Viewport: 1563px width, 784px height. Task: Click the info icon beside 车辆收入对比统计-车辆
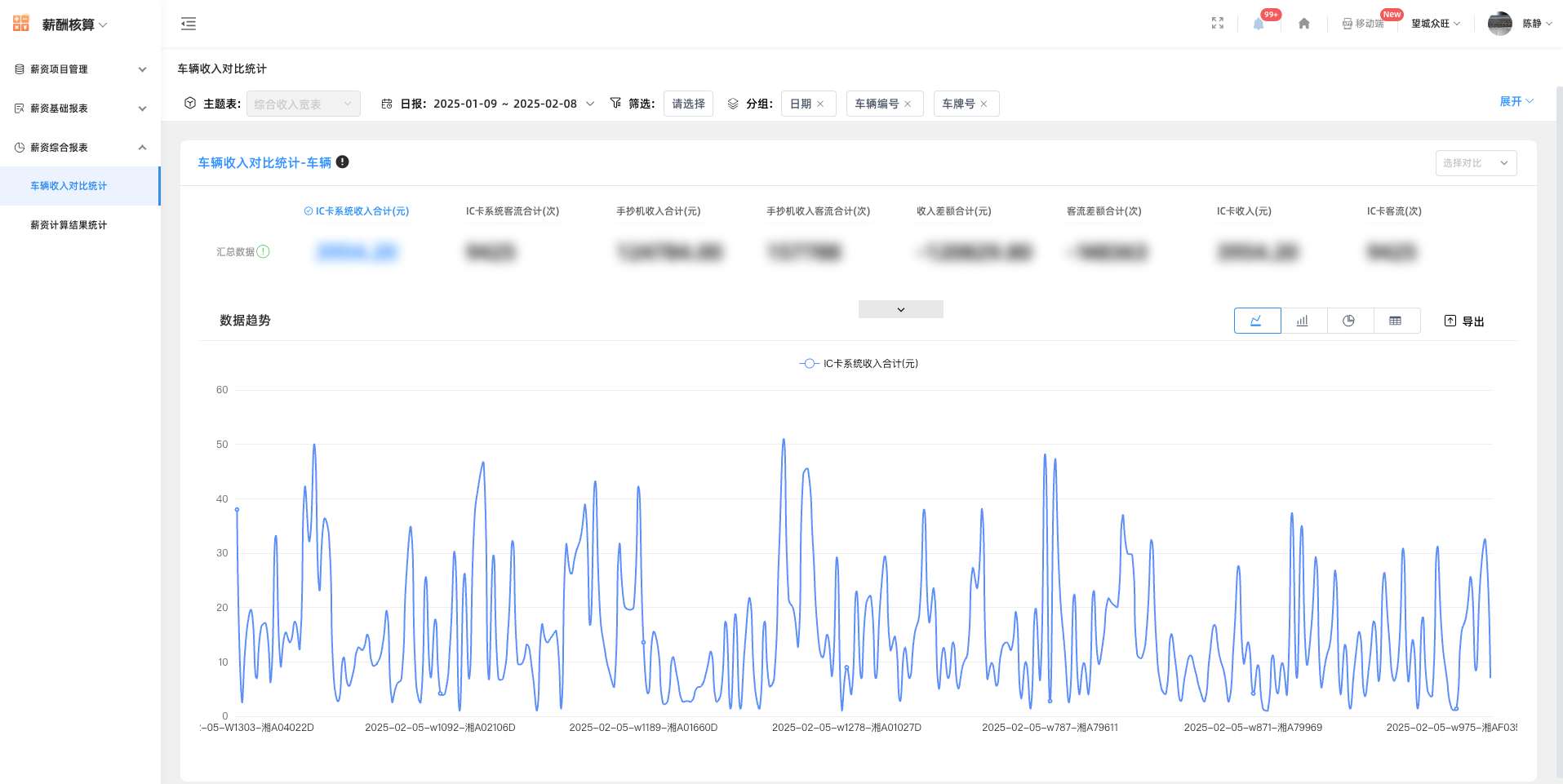pos(343,162)
